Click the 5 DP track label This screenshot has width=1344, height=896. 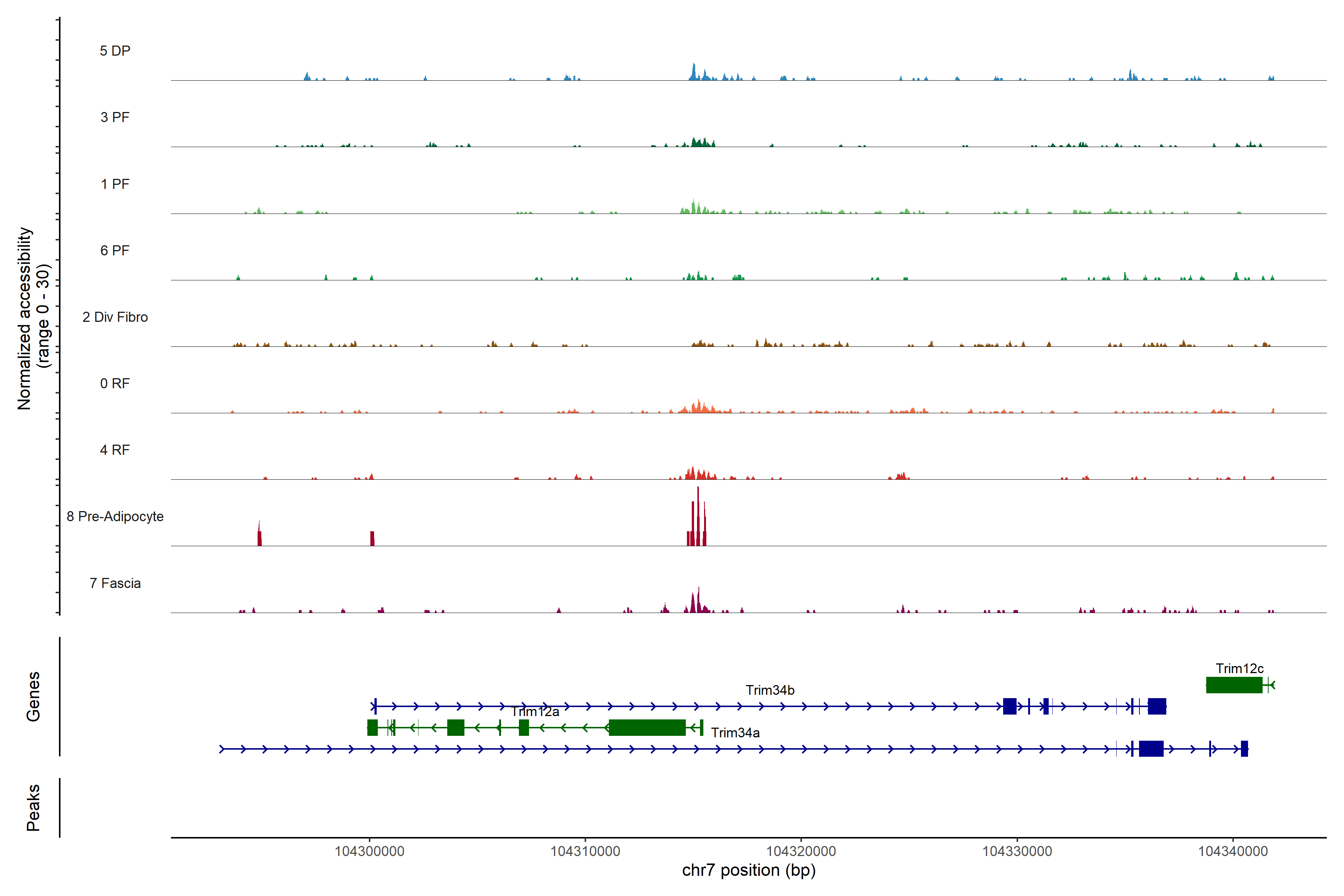click(115, 51)
